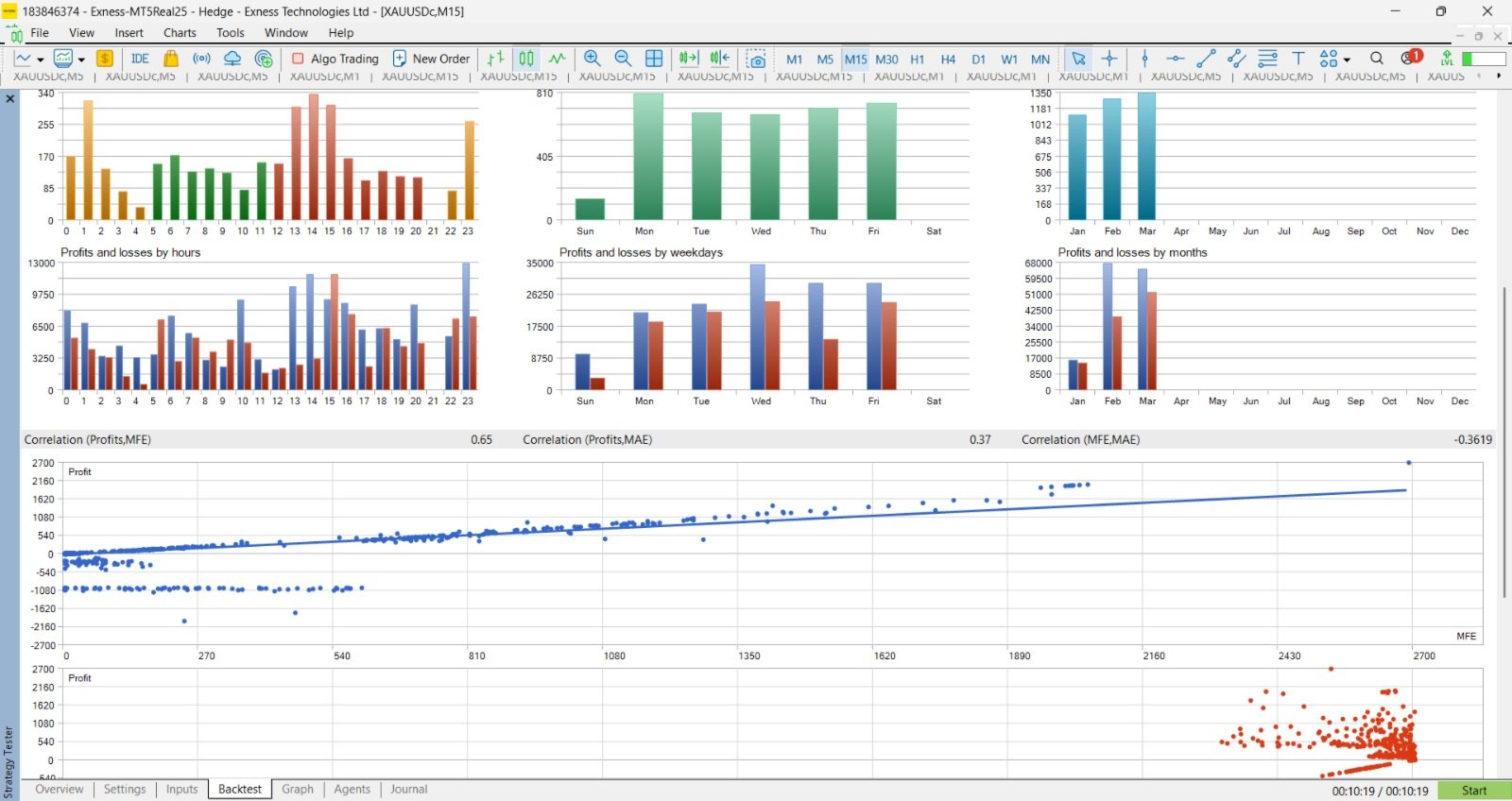The image size is (1512, 801).
Task: Select the trendline drawing tool
Action: click(x=1206, y=59)
